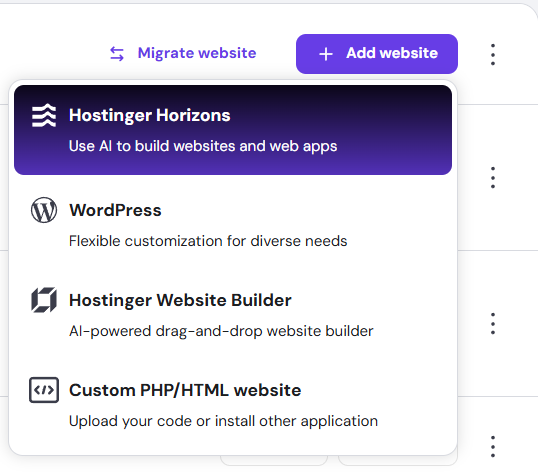Choose Hostinger Horizons option
This screenshot has height=472, width=538.
pyautogui.click(x=233, y=130)
